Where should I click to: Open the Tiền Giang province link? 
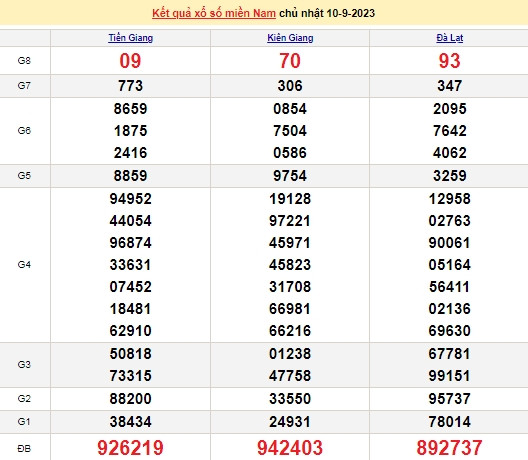131,38
